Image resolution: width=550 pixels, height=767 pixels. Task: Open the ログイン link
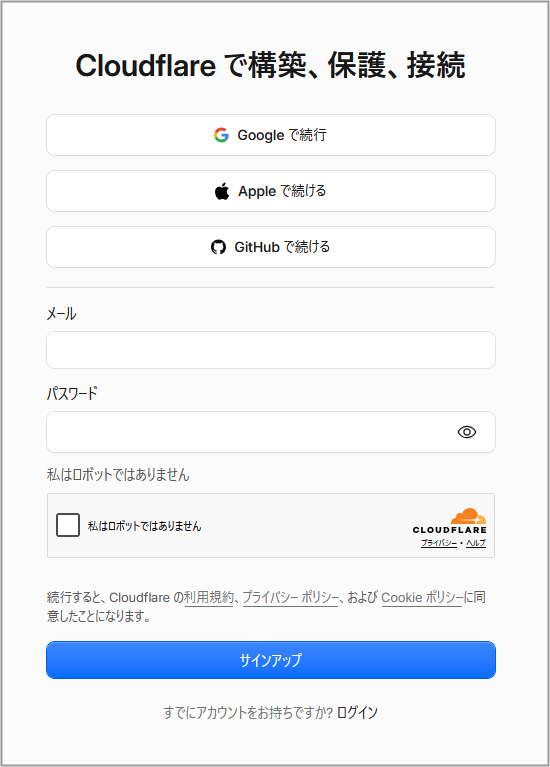point(357,713)
